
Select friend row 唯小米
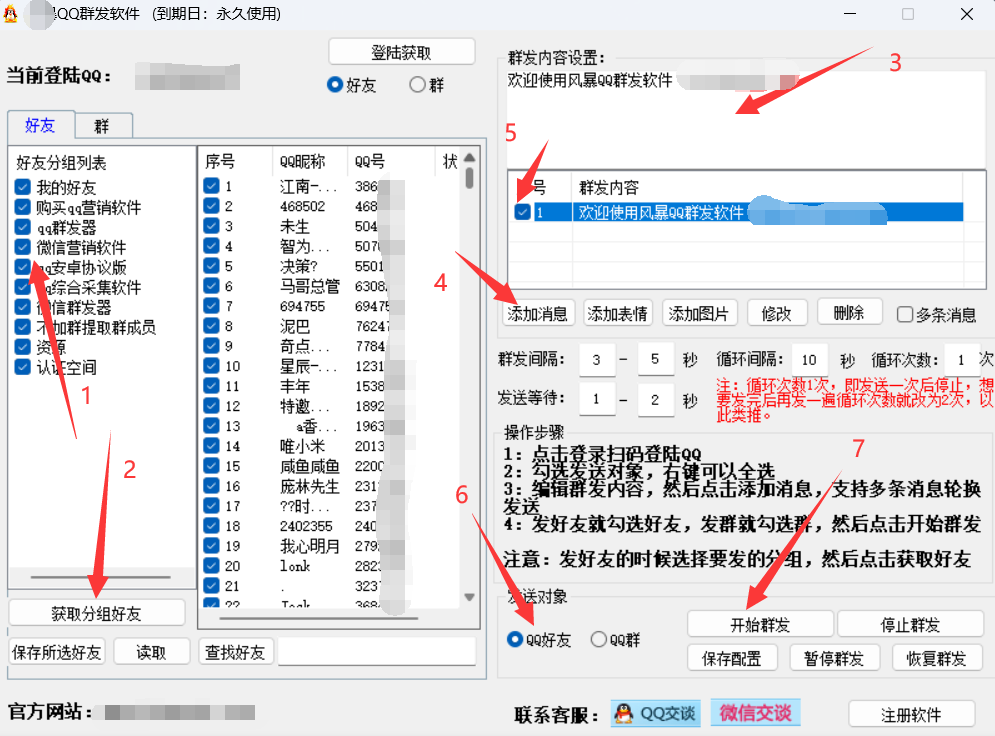[x=302, y=446]
